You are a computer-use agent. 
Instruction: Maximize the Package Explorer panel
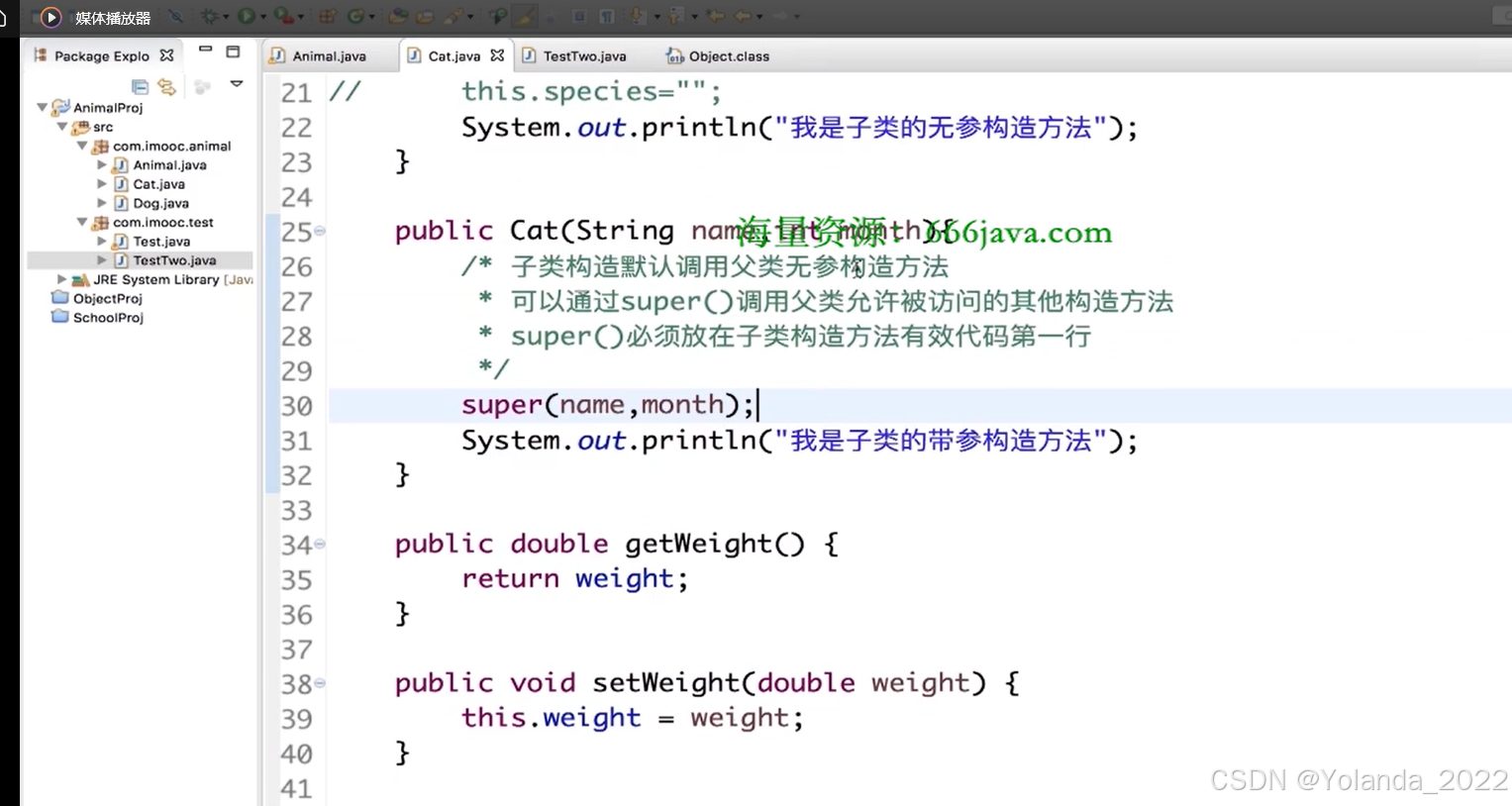click(233, 51)
